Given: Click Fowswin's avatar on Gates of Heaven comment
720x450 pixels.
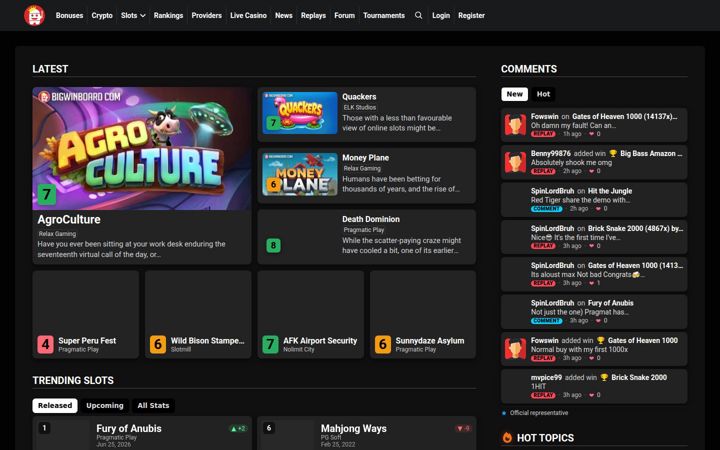Looking at the screenshot, I should point(515,125).
